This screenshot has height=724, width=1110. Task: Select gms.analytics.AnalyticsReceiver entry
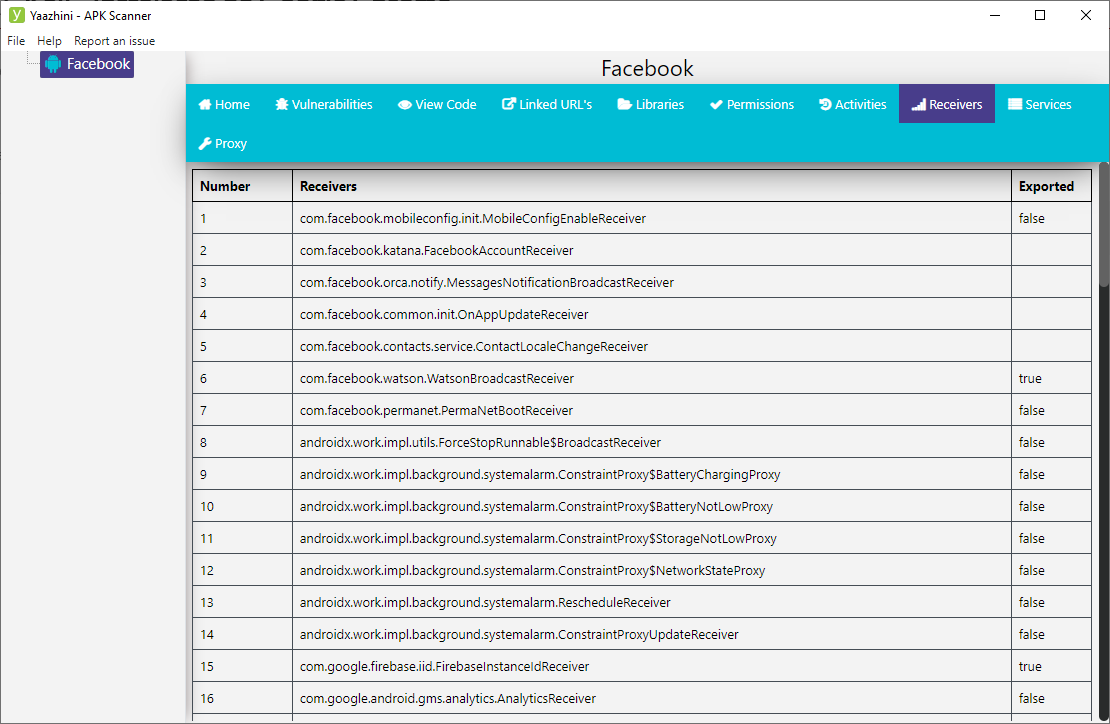pos(447,699)
